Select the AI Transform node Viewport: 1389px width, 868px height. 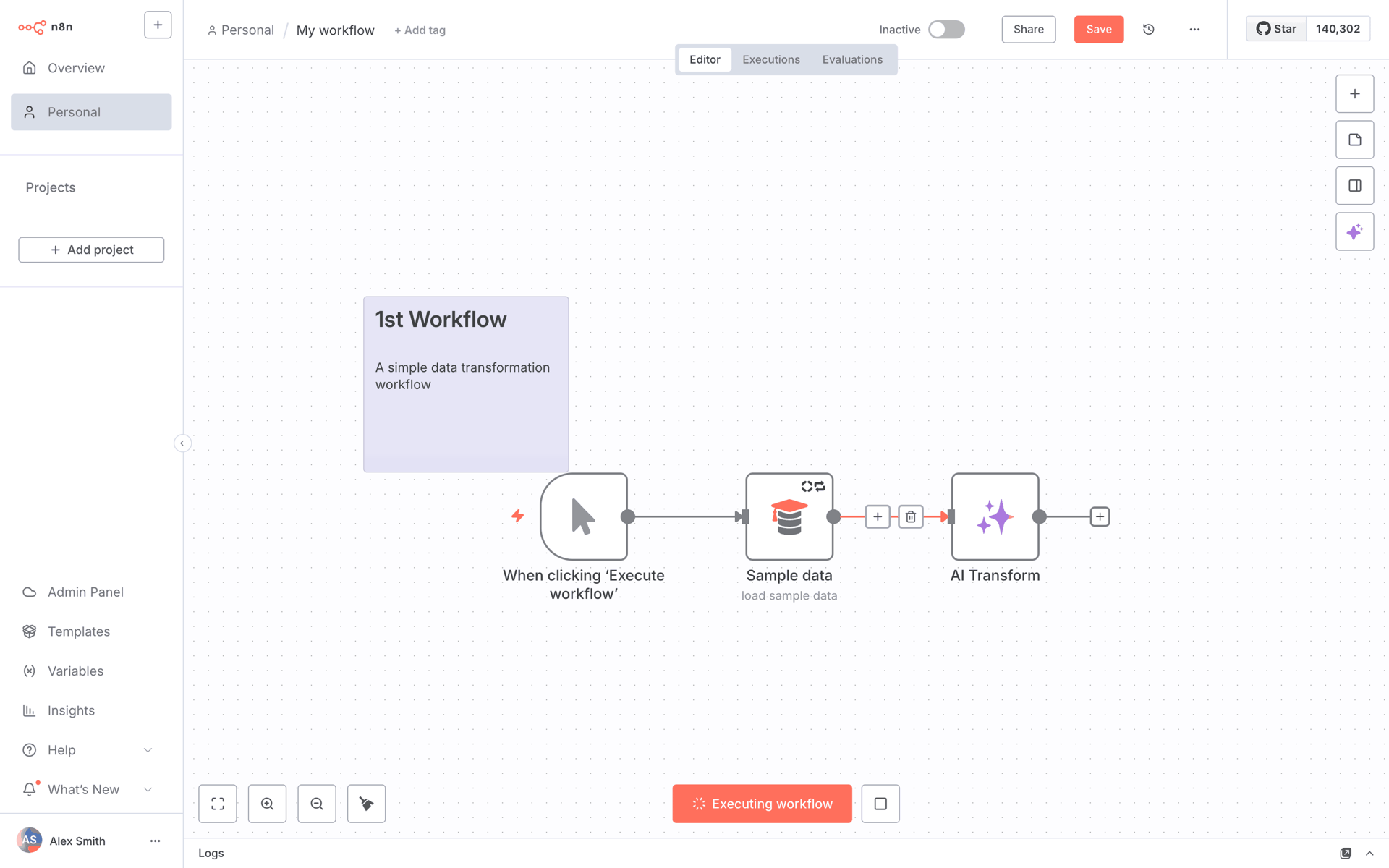pyautogui.click(x=995, y=516)
